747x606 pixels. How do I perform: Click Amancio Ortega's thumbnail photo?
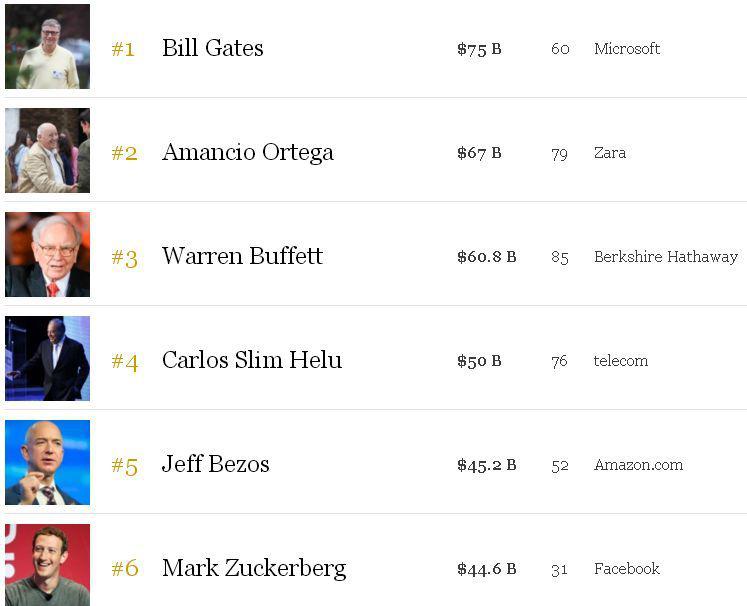click(47, 151)
